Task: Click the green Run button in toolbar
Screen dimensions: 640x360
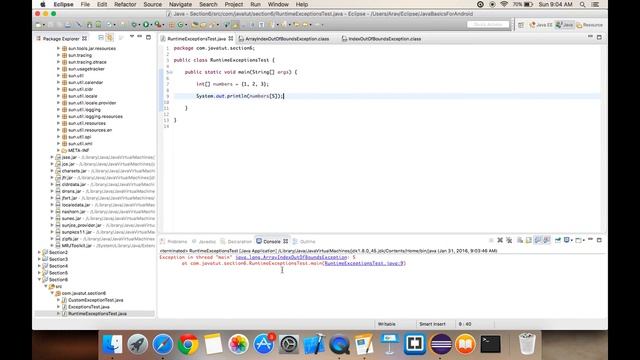Action: pyautogui.click(x=146, y=25)
